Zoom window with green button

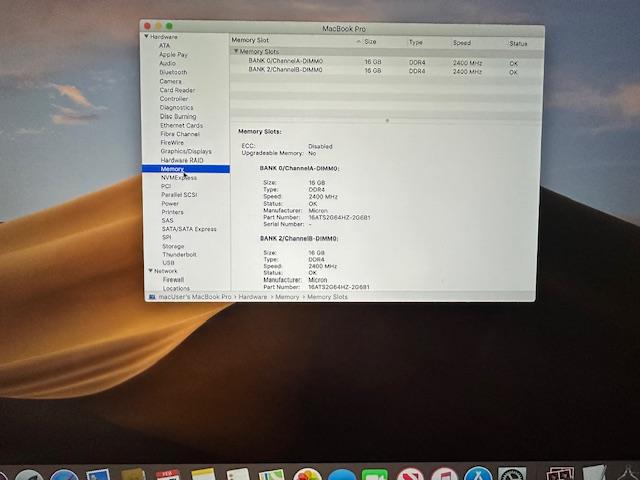(x=169, y=26)
